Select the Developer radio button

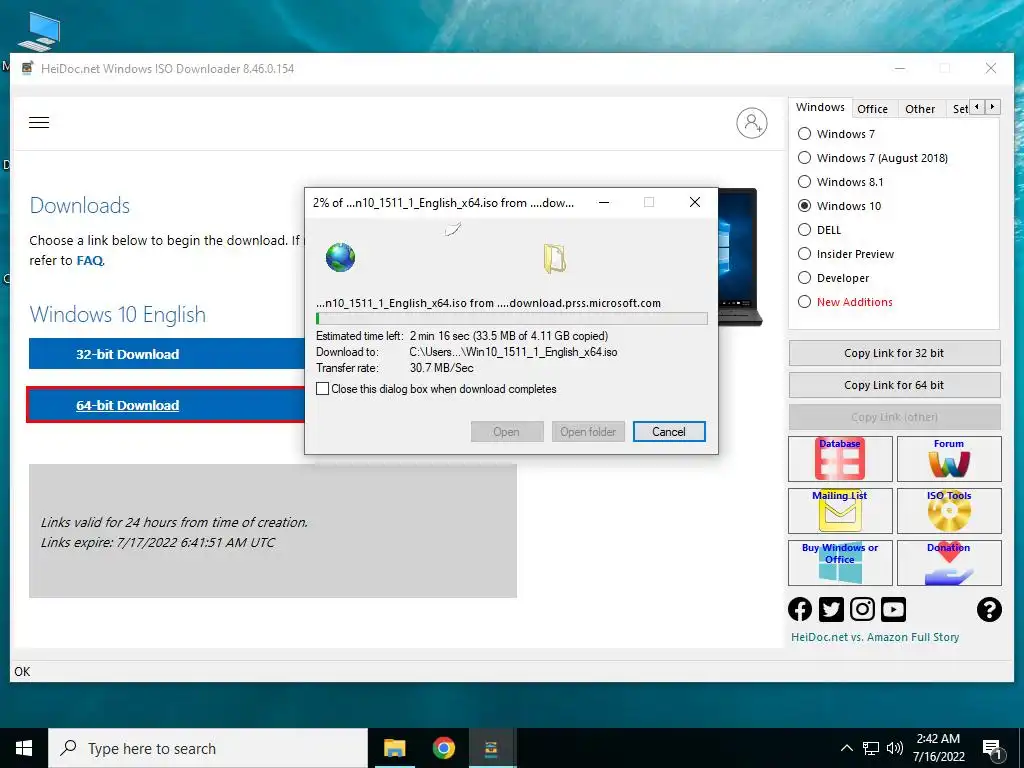pyautogui.click(x=805, y=278)
